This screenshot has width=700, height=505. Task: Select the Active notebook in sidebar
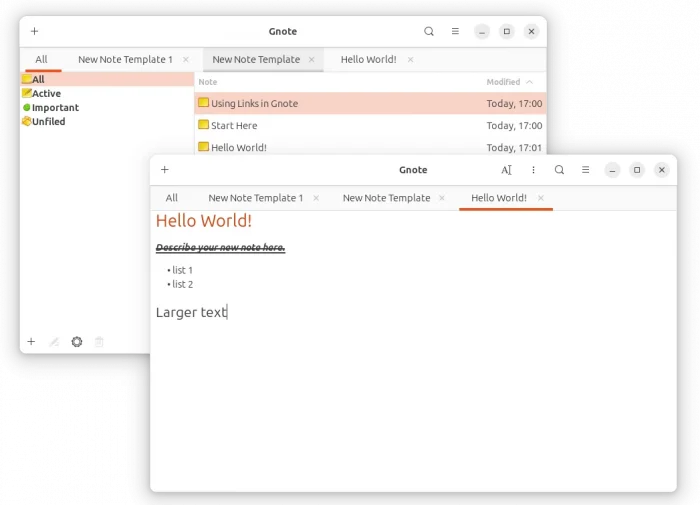pos(46,94)
